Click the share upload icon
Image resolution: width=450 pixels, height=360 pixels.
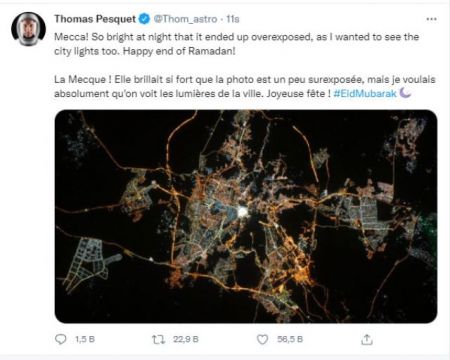(367, 339)
